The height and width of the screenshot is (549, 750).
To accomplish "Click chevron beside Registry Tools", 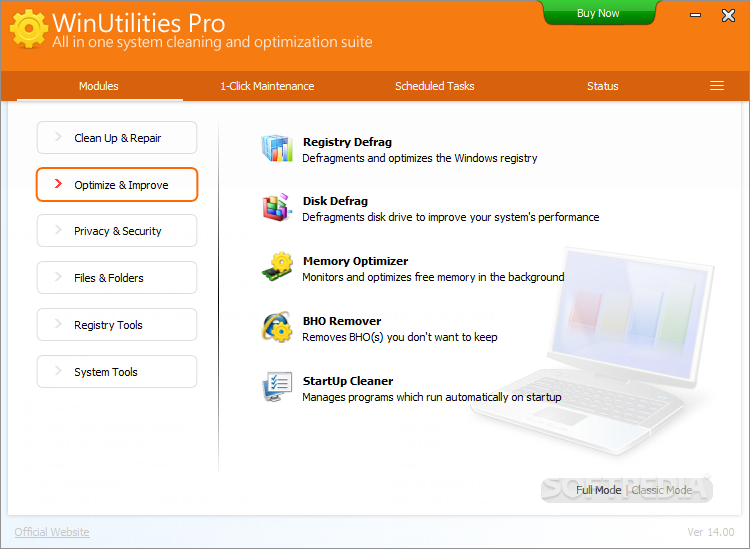I will pyautogui.click(x=58, y=324).
